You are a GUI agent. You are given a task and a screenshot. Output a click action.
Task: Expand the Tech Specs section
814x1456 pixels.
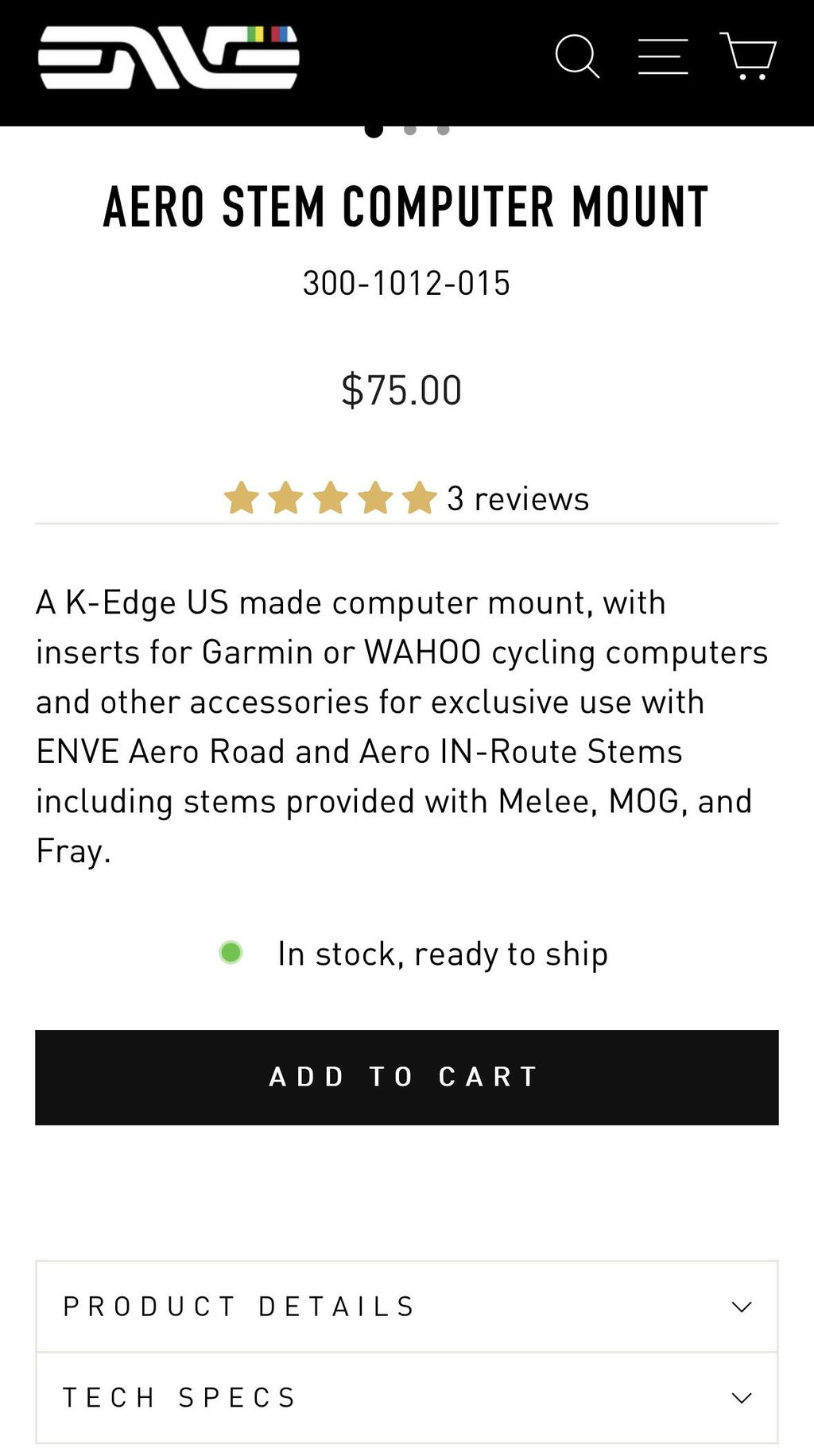(x=407, y=1397)
